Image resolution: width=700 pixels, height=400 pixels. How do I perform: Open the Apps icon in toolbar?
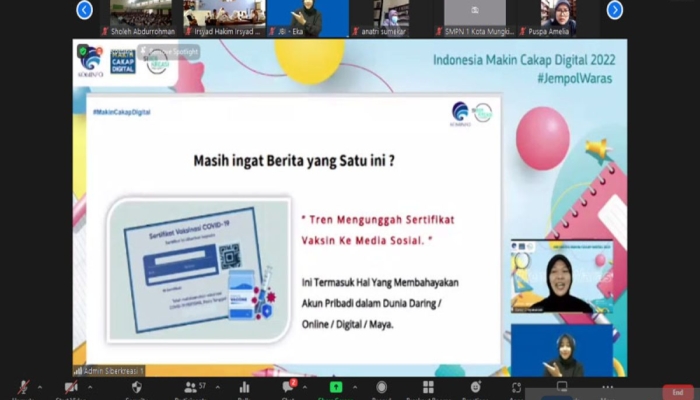click(517, 387)
